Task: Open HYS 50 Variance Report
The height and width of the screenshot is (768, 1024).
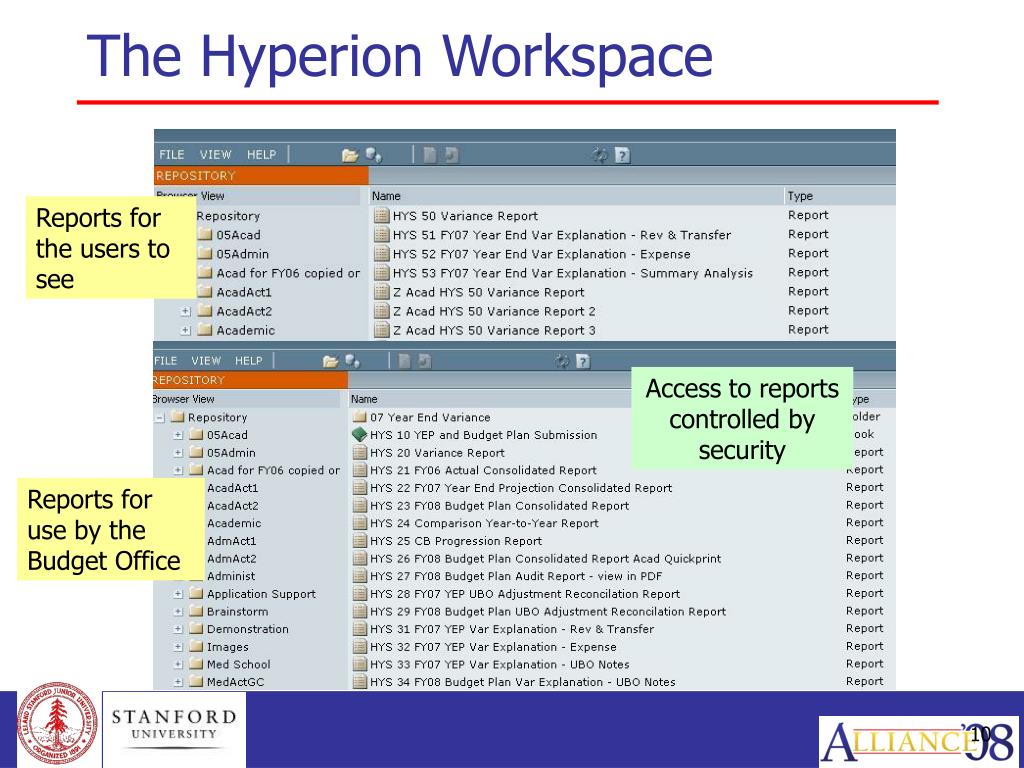Action: pyautogui.click(x=465, y=216)
